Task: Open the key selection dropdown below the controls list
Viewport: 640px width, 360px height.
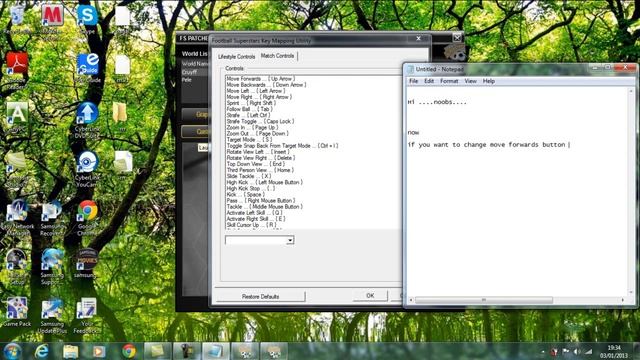Action: [x=290, y=240]
